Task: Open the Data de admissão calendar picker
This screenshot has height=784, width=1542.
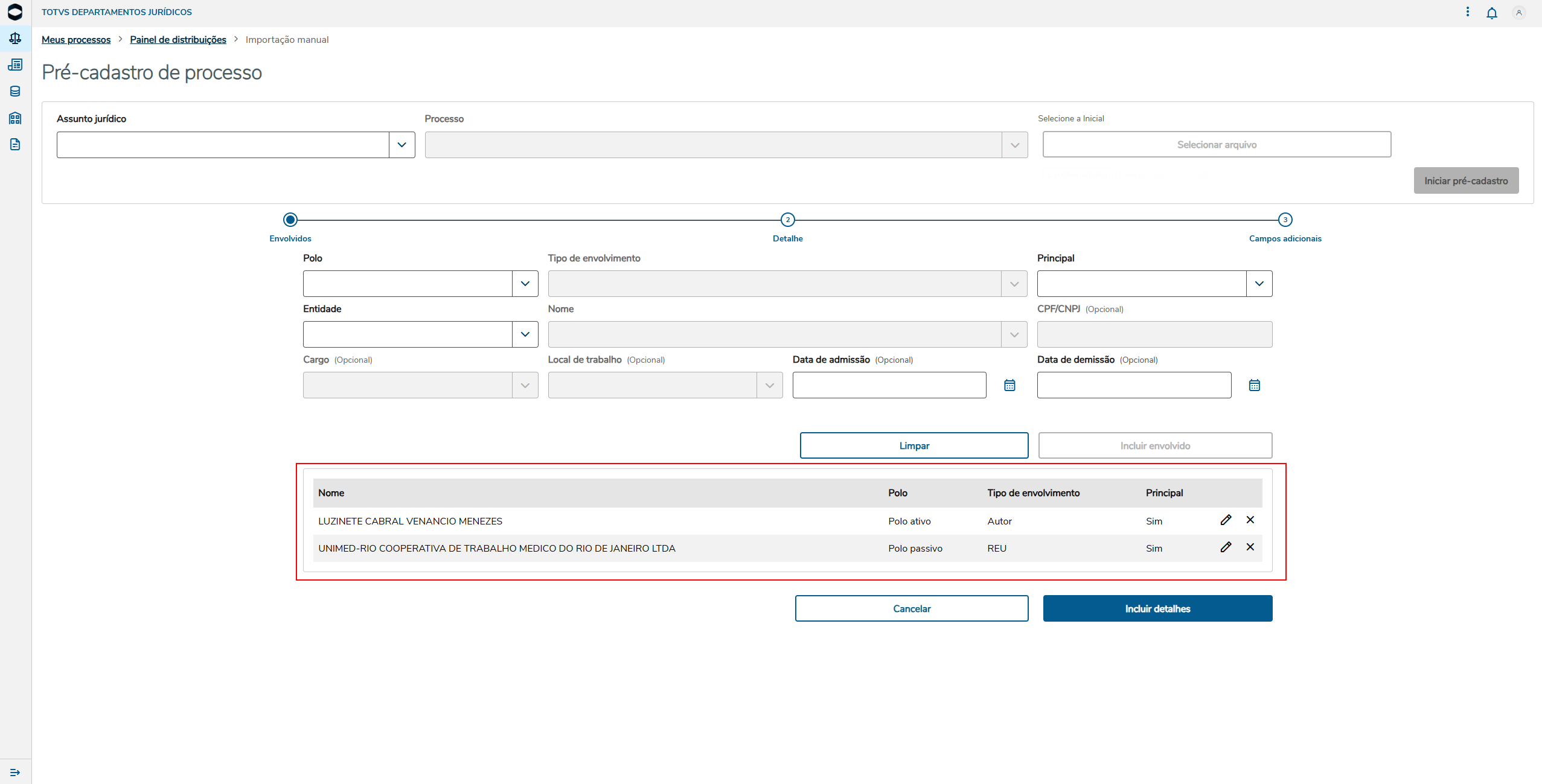Action: [x=1009, y=385]
